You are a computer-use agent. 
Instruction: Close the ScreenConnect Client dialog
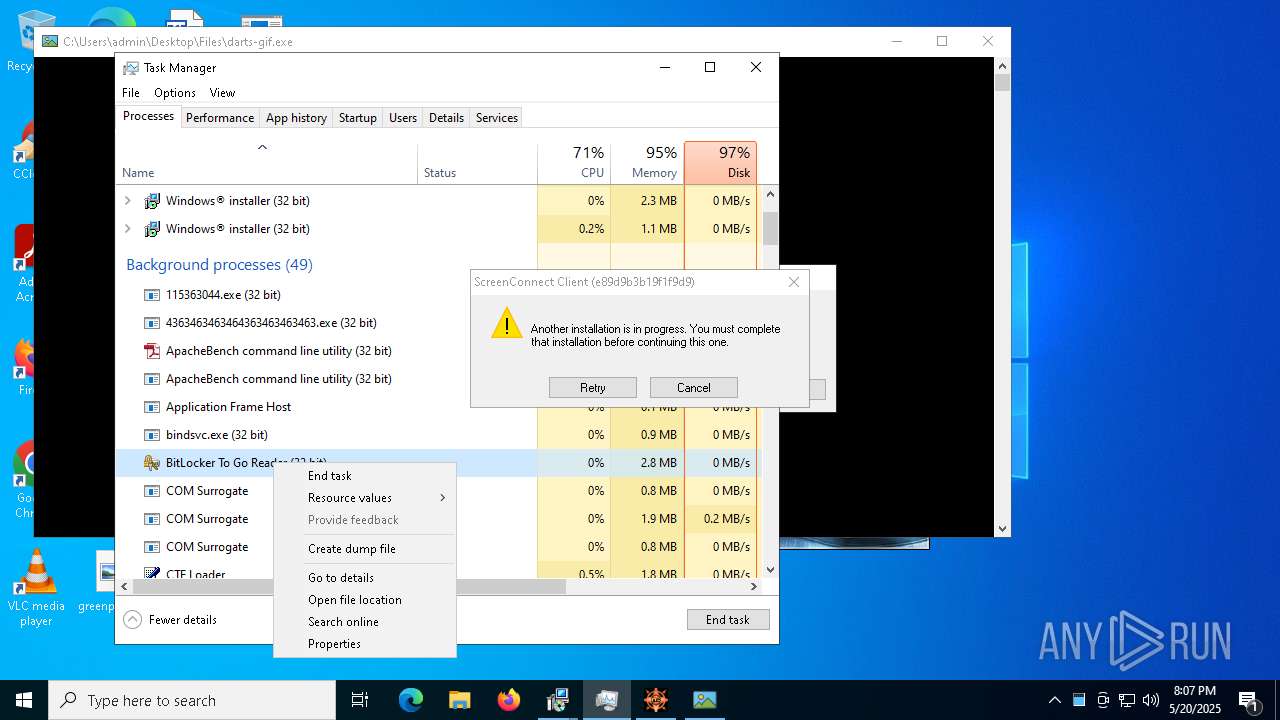(x=794, y=282)
